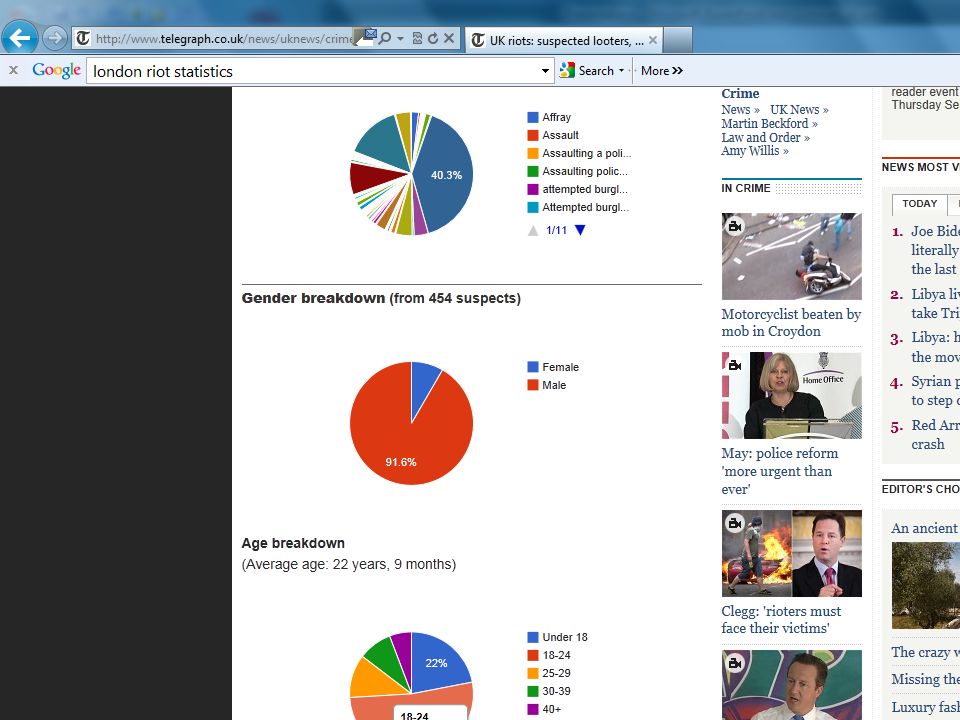Click the Attempted burgl... cyan legend entry
The image size is (960, 720).
(x=578, y=208)
